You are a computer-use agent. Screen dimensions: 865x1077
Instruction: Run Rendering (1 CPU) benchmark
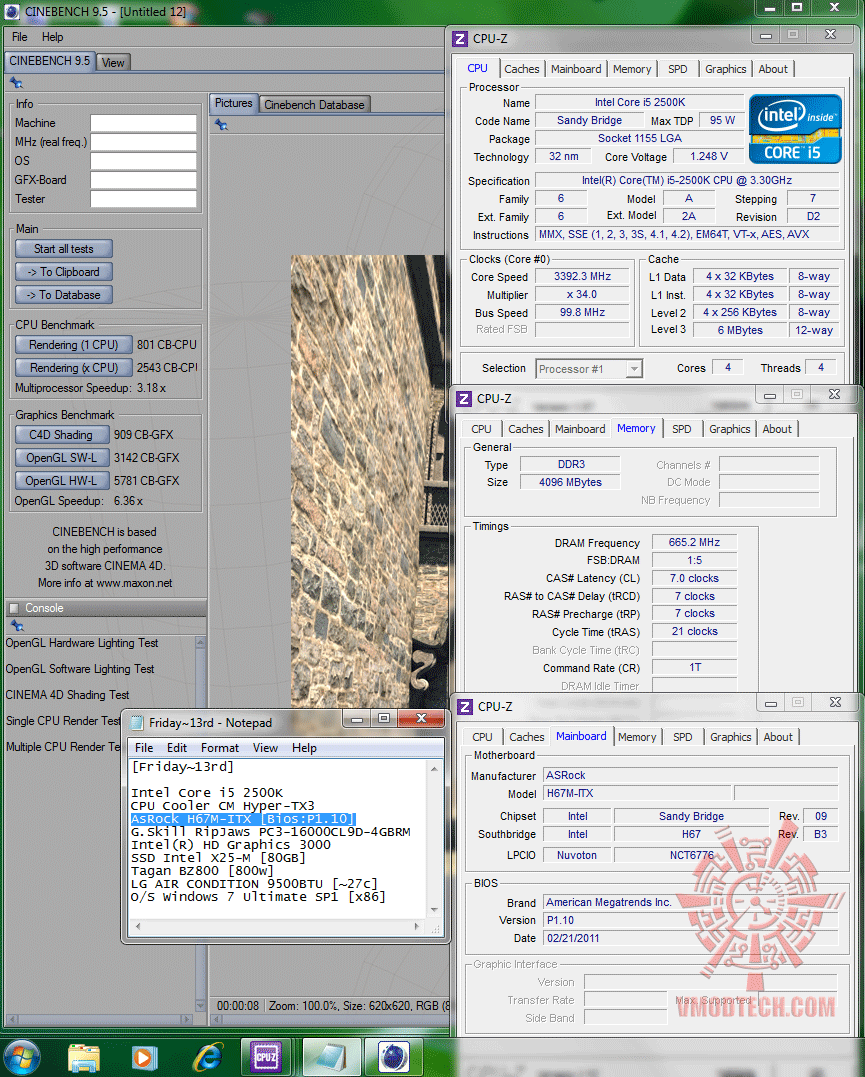click(74, 345)
